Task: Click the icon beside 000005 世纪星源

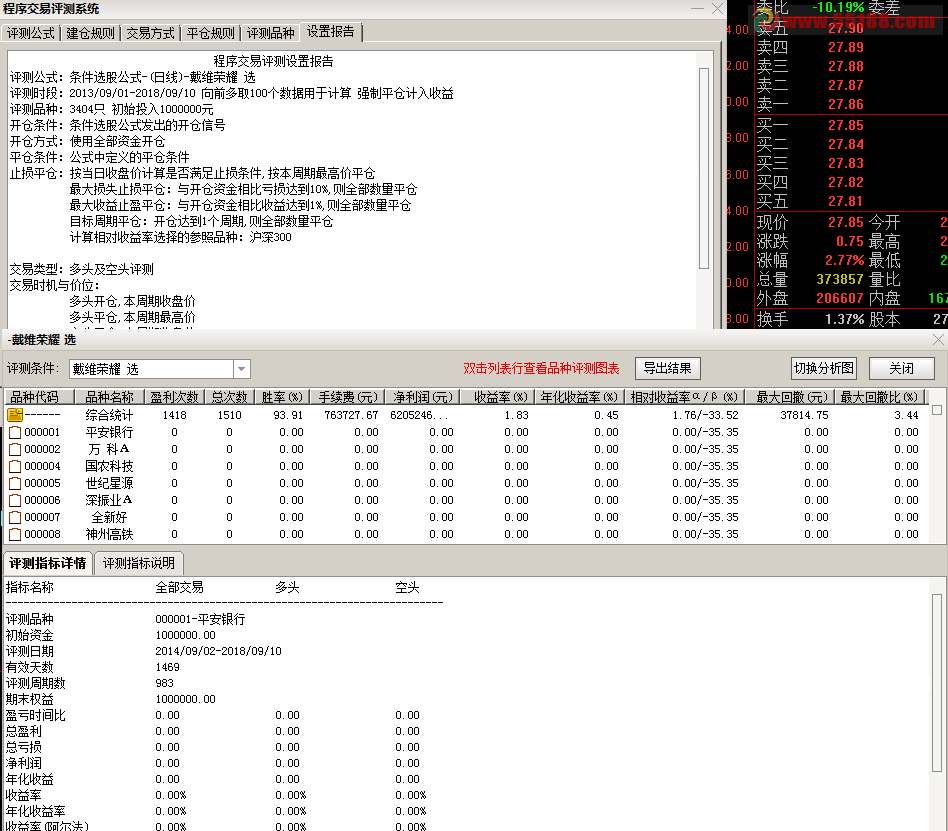Action: (15, 483)
